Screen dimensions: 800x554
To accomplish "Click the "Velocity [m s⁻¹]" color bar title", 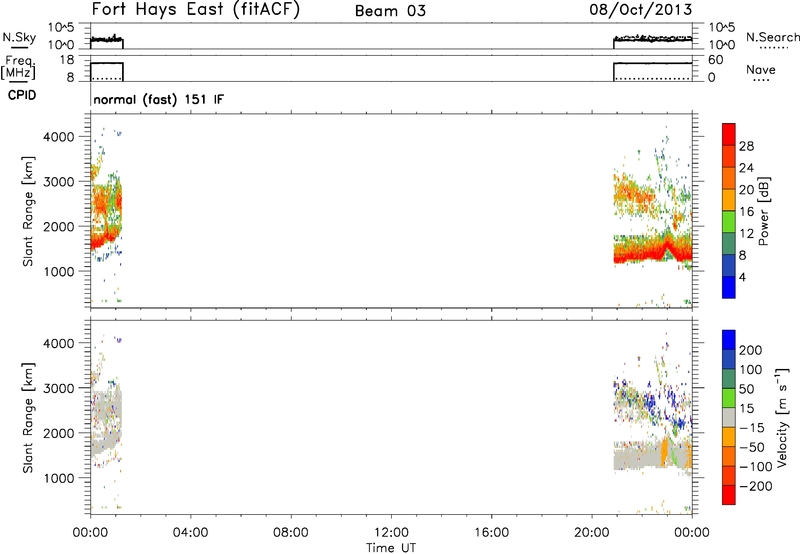I will [x=782, y=417].
